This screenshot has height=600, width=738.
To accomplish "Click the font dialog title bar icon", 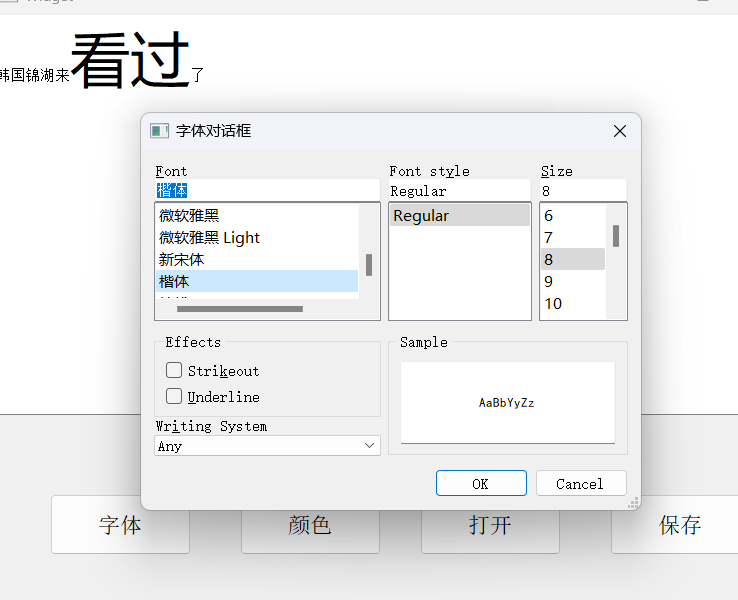I will point(159,131).
